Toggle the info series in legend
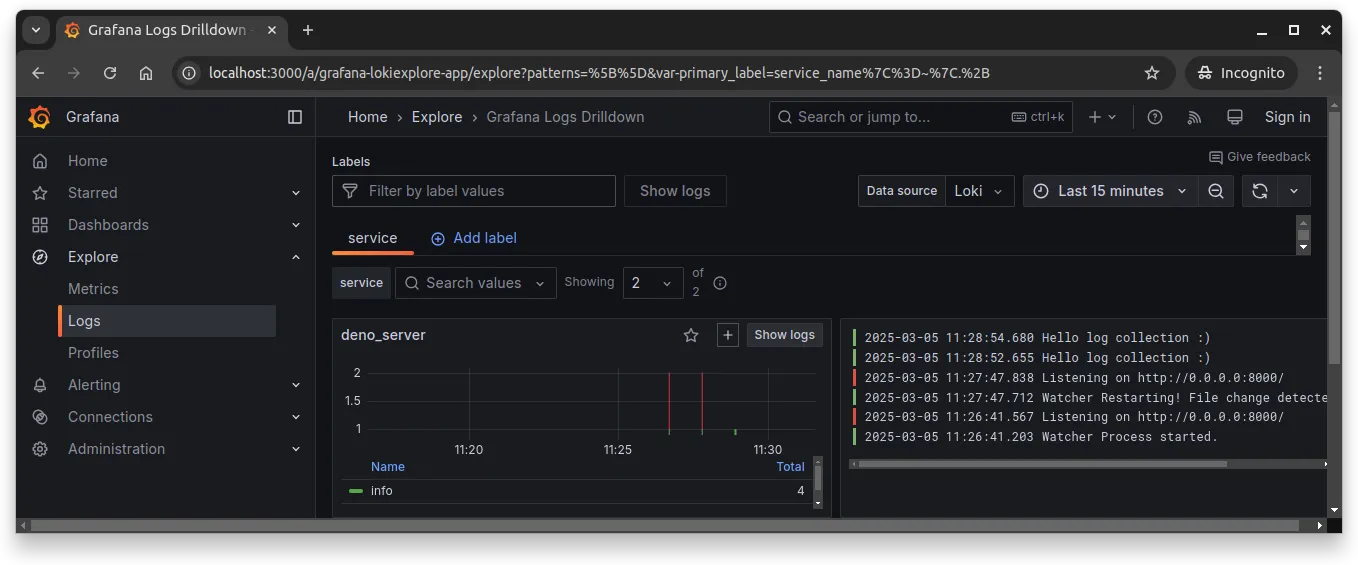The height and width of the screenshot is (565, 1358). click(x=382, y=491)
